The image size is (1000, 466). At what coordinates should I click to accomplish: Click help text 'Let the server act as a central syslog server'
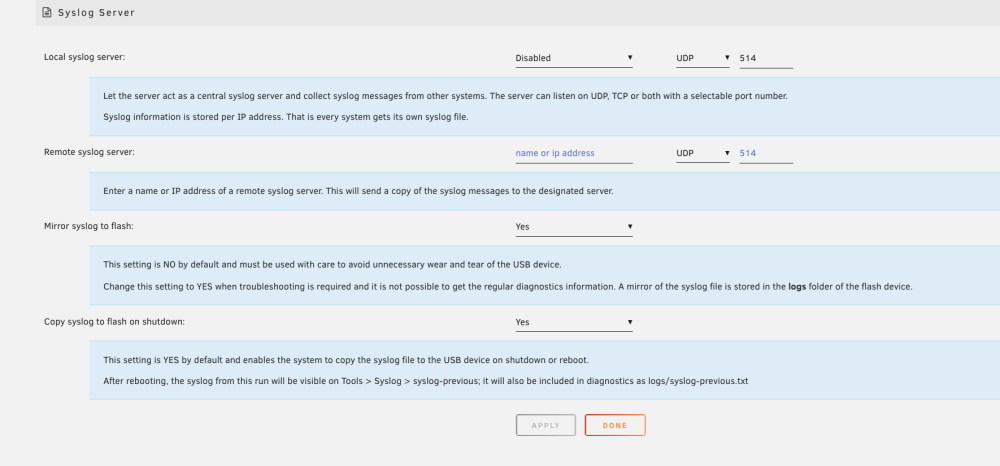coord(445,96)
